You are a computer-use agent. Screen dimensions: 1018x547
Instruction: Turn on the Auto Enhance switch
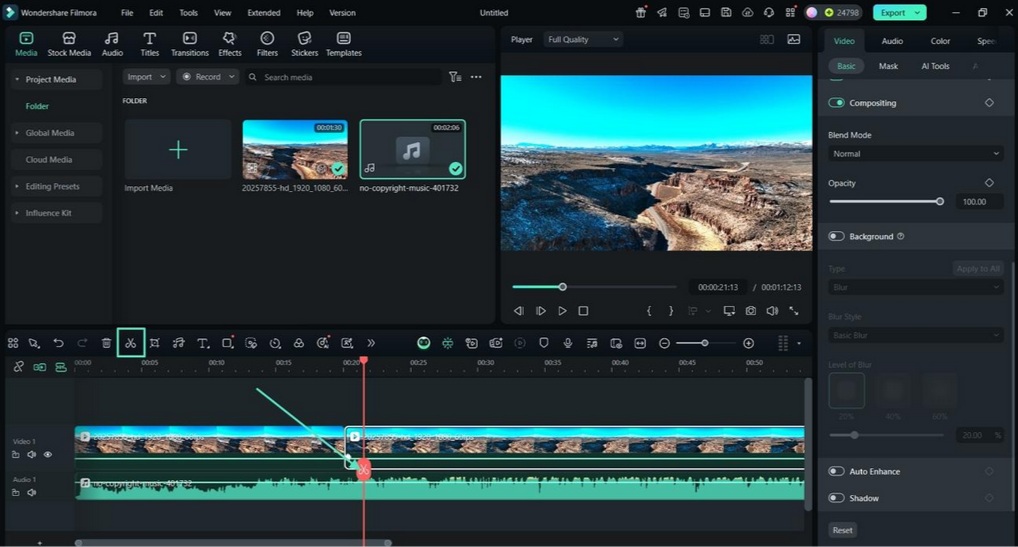[837, 471]
